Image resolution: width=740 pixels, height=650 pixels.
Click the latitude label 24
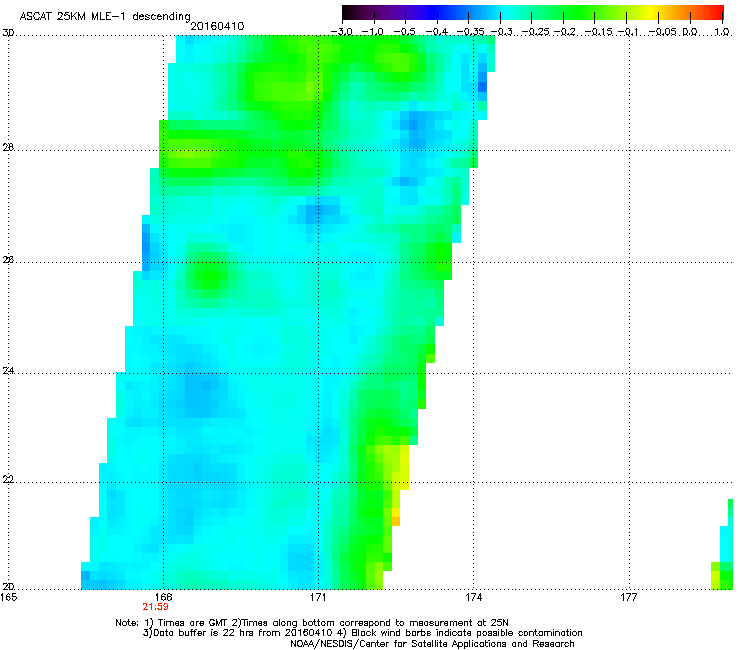[x=8, y=371]
